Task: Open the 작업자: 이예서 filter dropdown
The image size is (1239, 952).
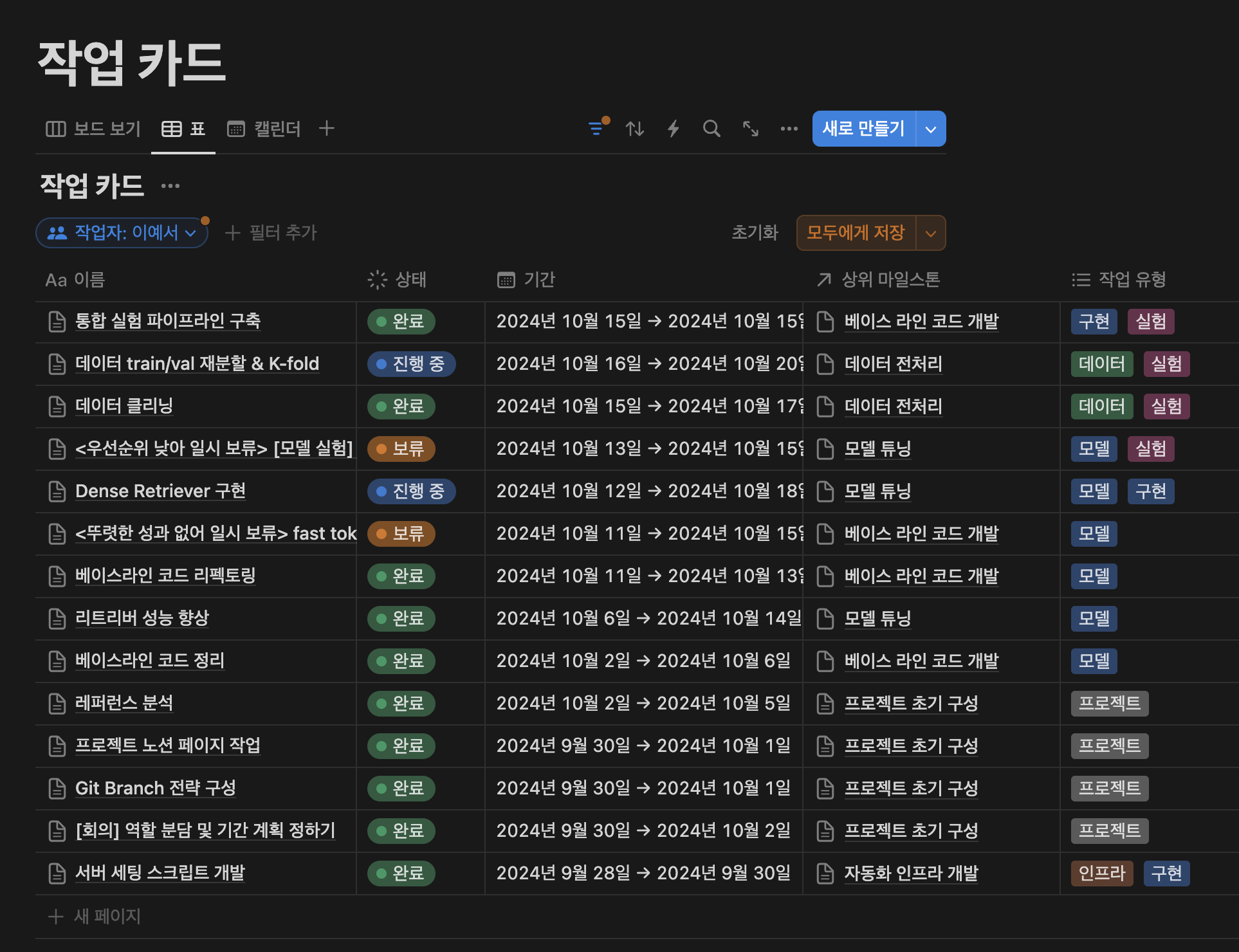Action: [122, 233]
